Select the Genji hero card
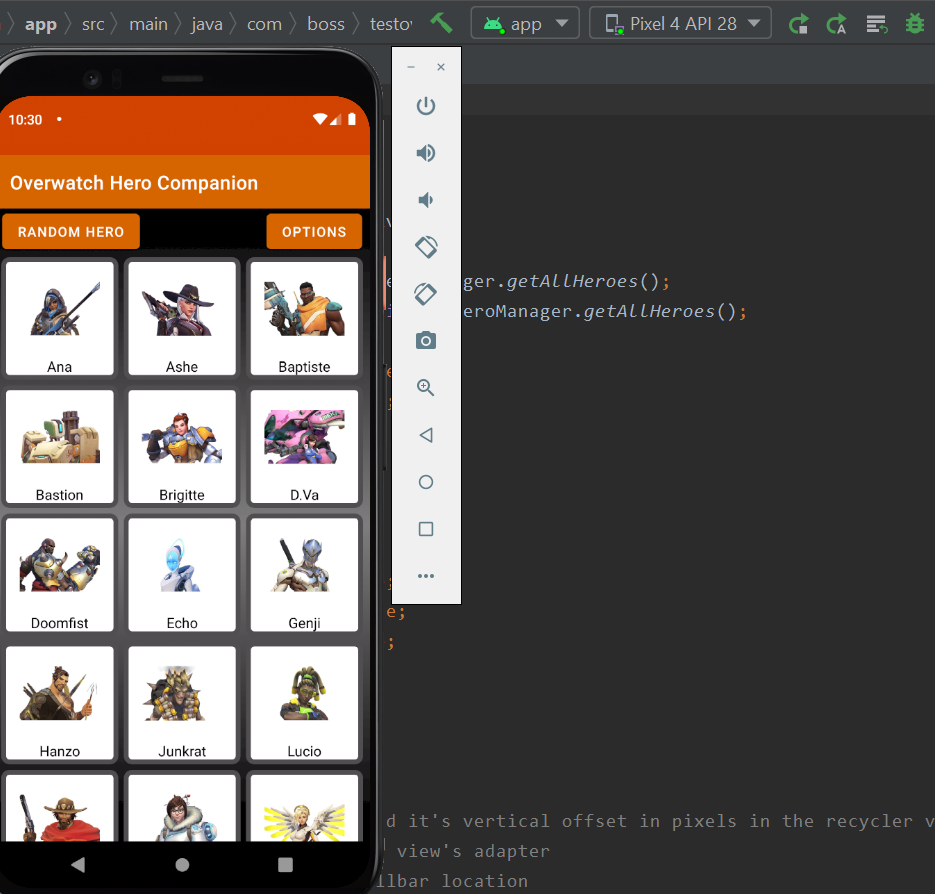This screenshot has height=894, width=935. click(x=304, y=574)
